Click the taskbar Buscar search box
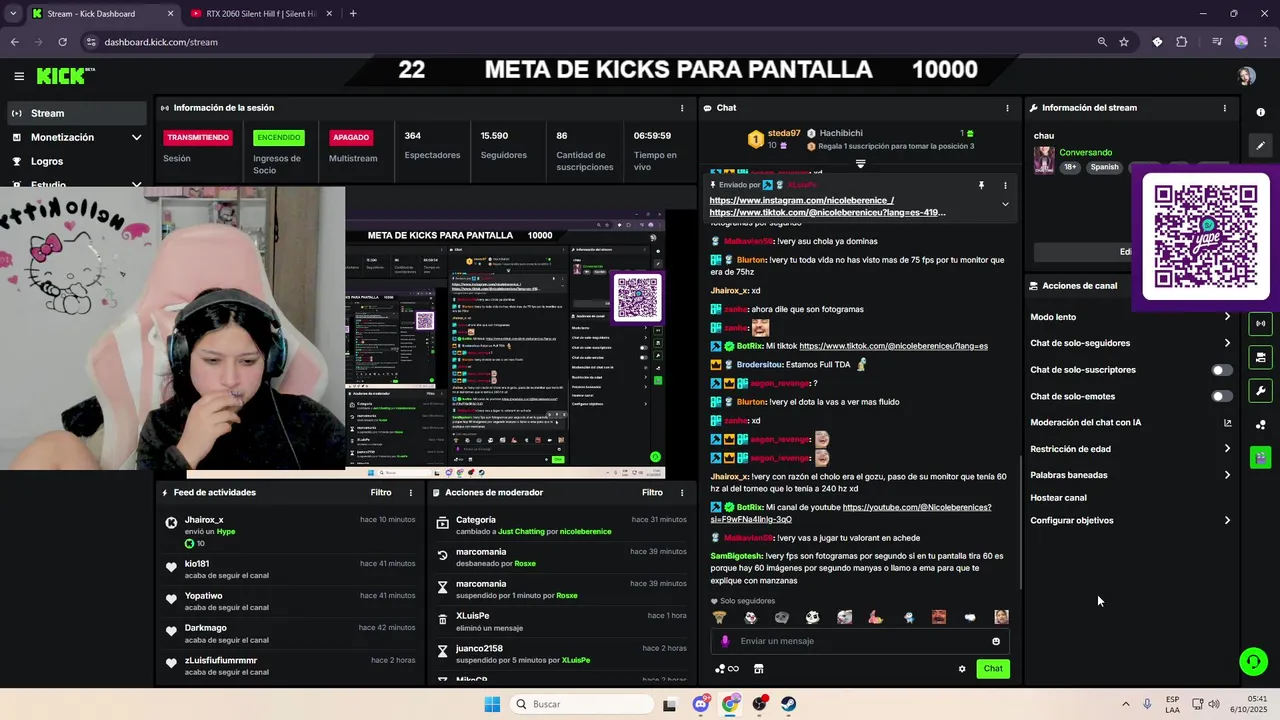This screenshot has height=720, width=1280. 581,704
